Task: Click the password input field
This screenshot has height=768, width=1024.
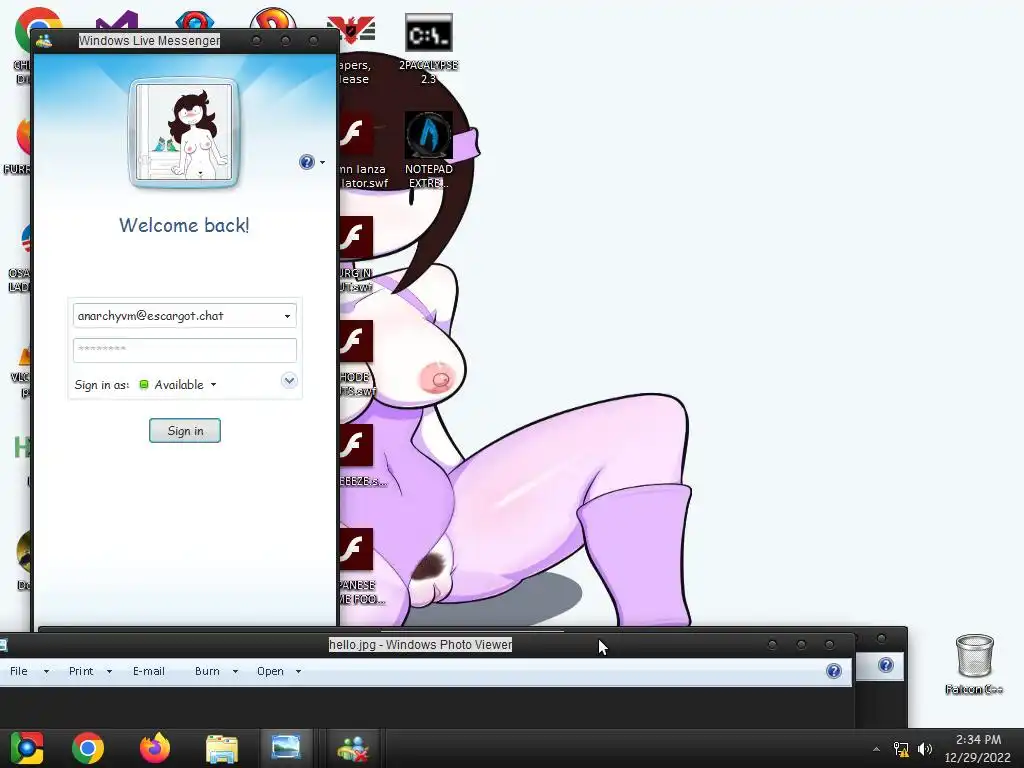Action: 185,350
